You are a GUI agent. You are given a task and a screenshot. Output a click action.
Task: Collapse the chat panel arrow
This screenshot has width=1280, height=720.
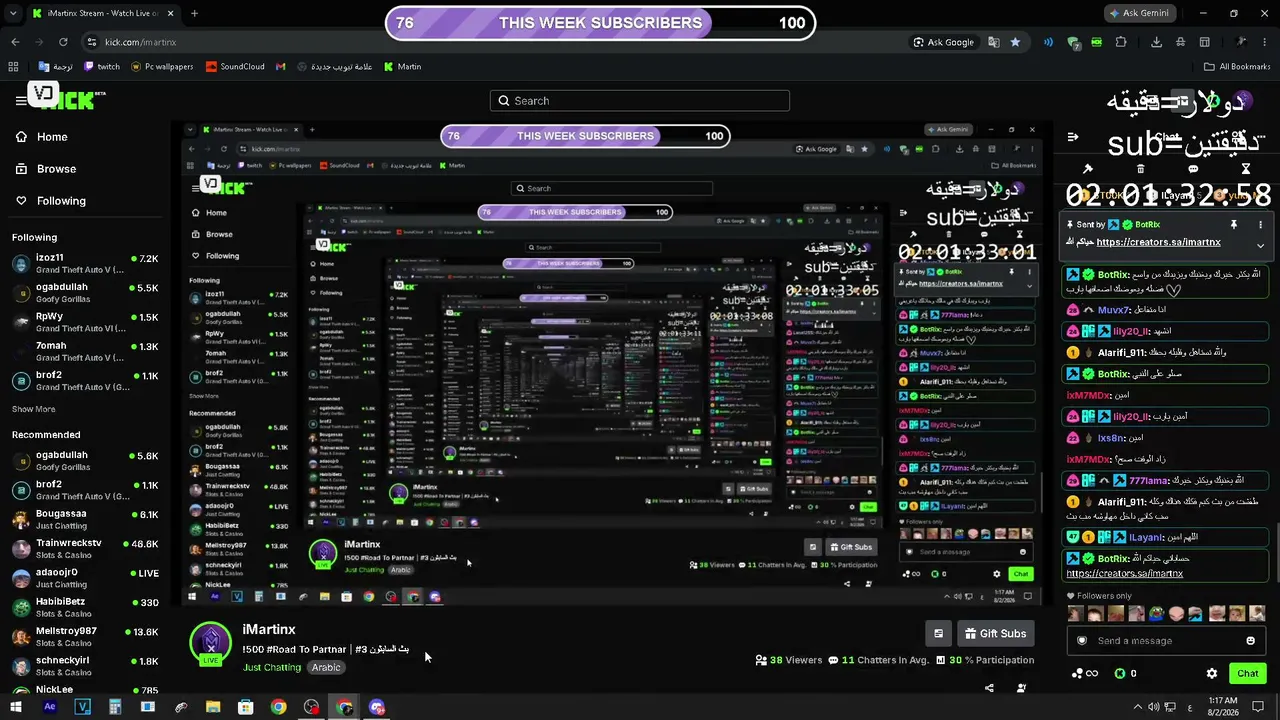(x=1073, y=137)
